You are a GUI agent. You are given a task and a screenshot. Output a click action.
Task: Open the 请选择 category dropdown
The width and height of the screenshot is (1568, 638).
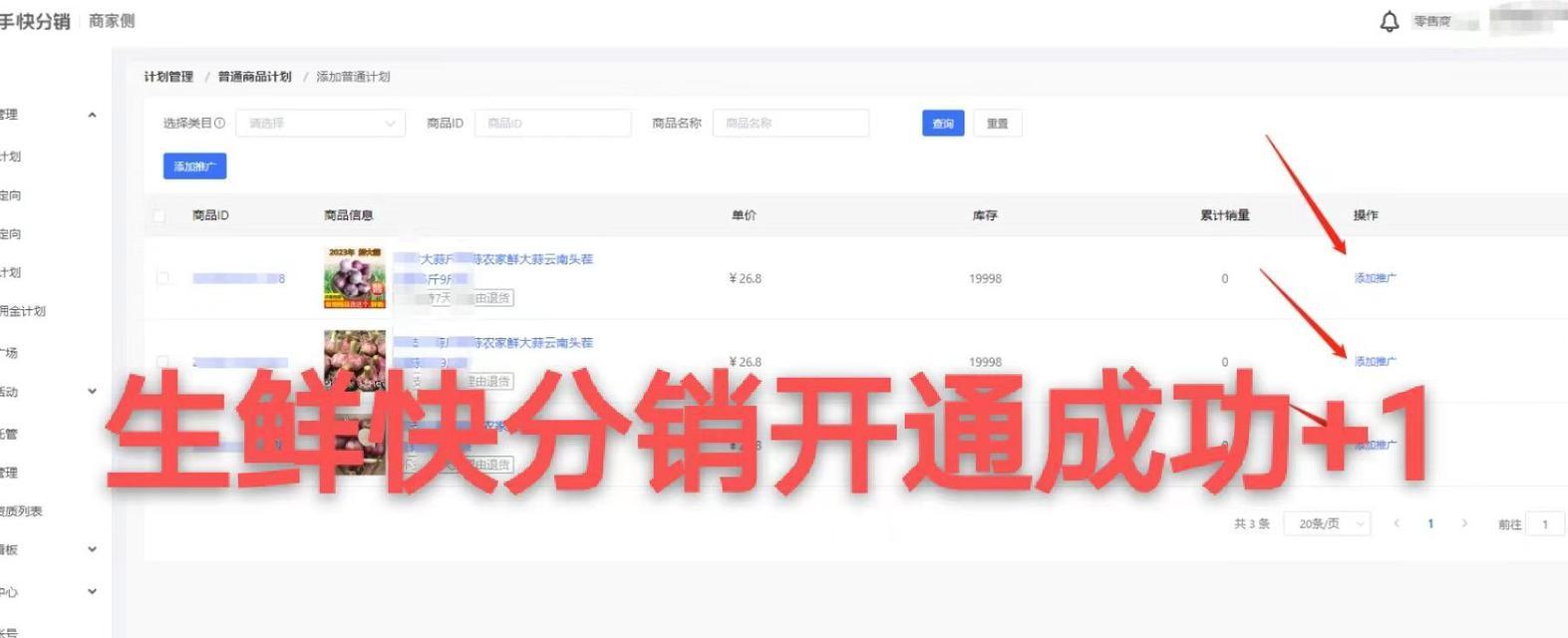tap(321, 124)
